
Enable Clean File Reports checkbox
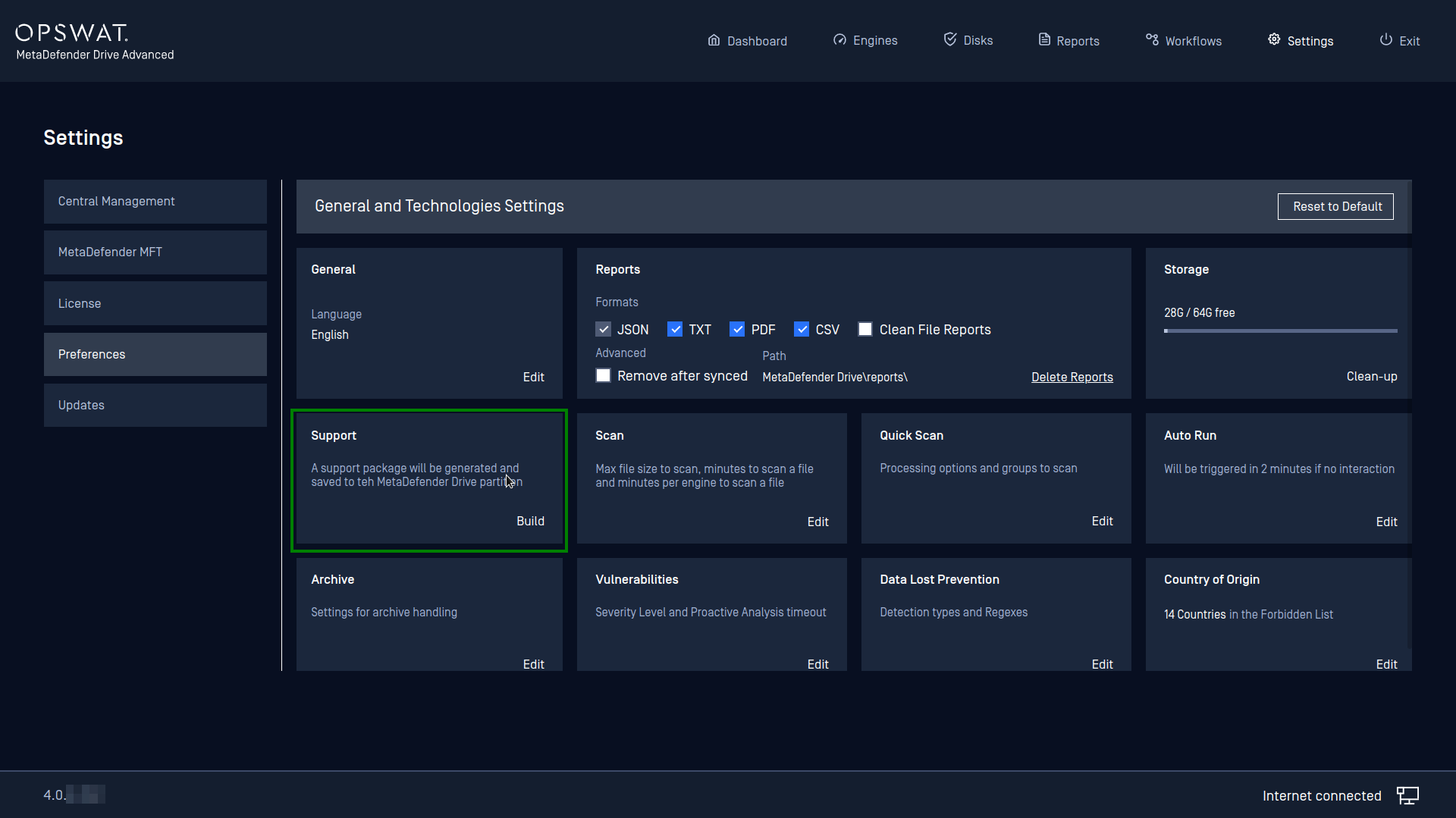coord(865,329)
